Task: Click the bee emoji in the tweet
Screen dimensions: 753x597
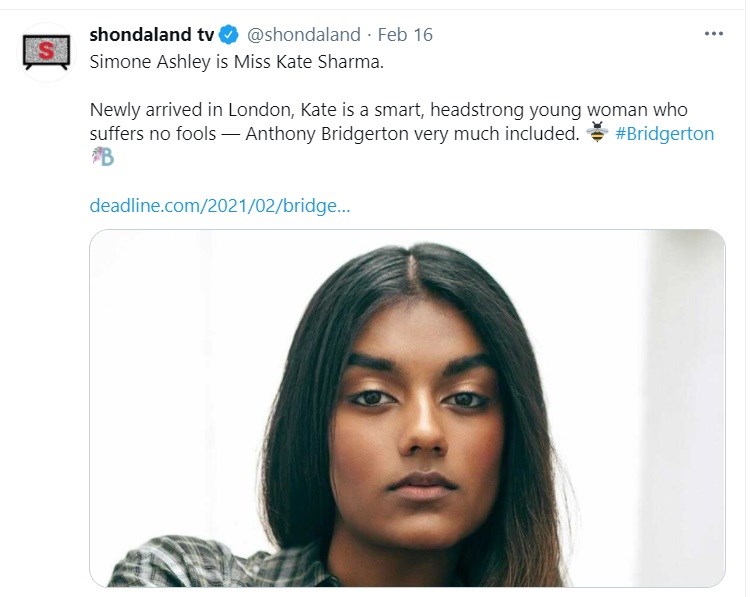Action: (x=597, y=133)
